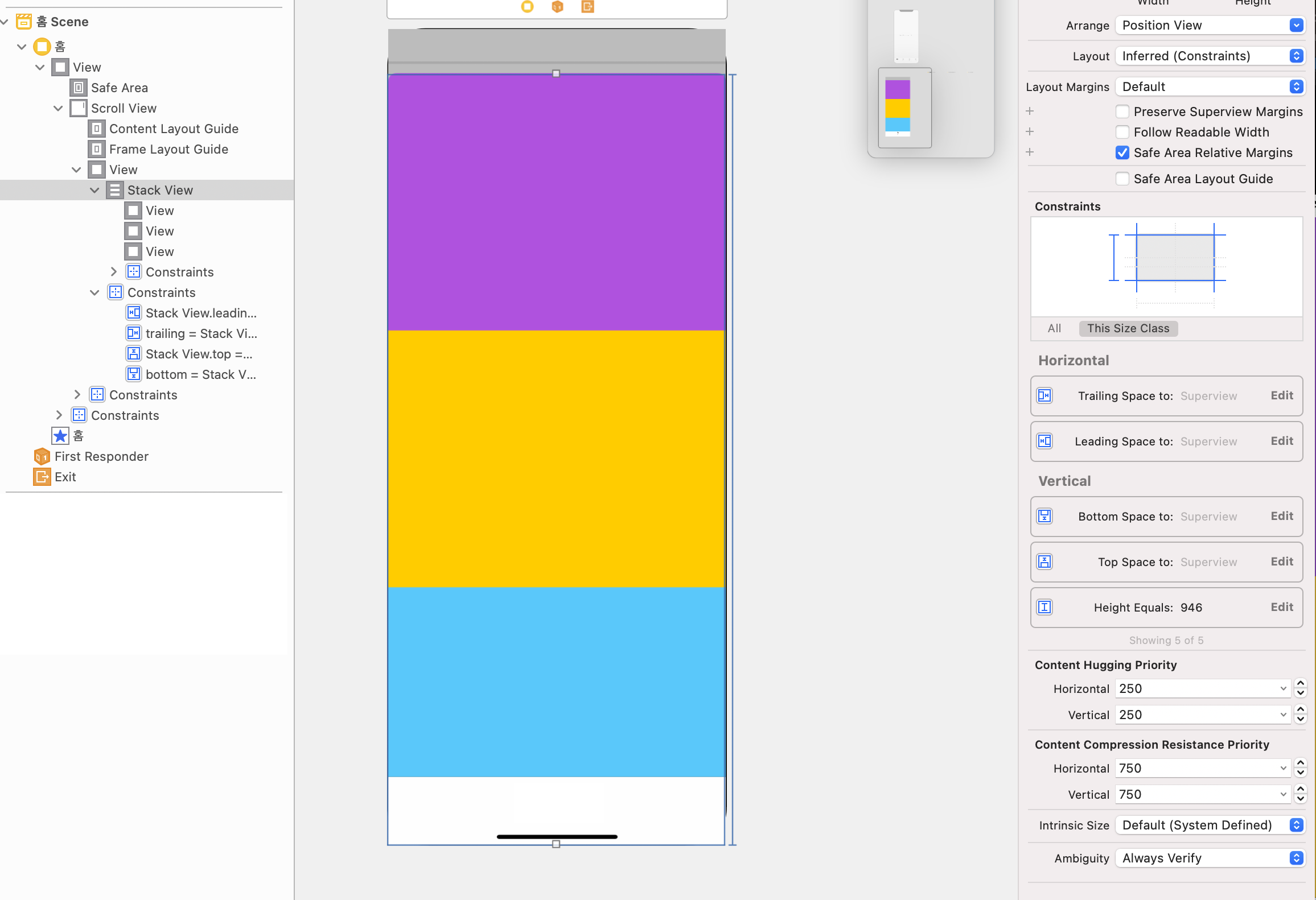Select the yellow view controller icon in outline
Image resolution: width=1316 pixels, height=900 pixels.
coord(42,47)
